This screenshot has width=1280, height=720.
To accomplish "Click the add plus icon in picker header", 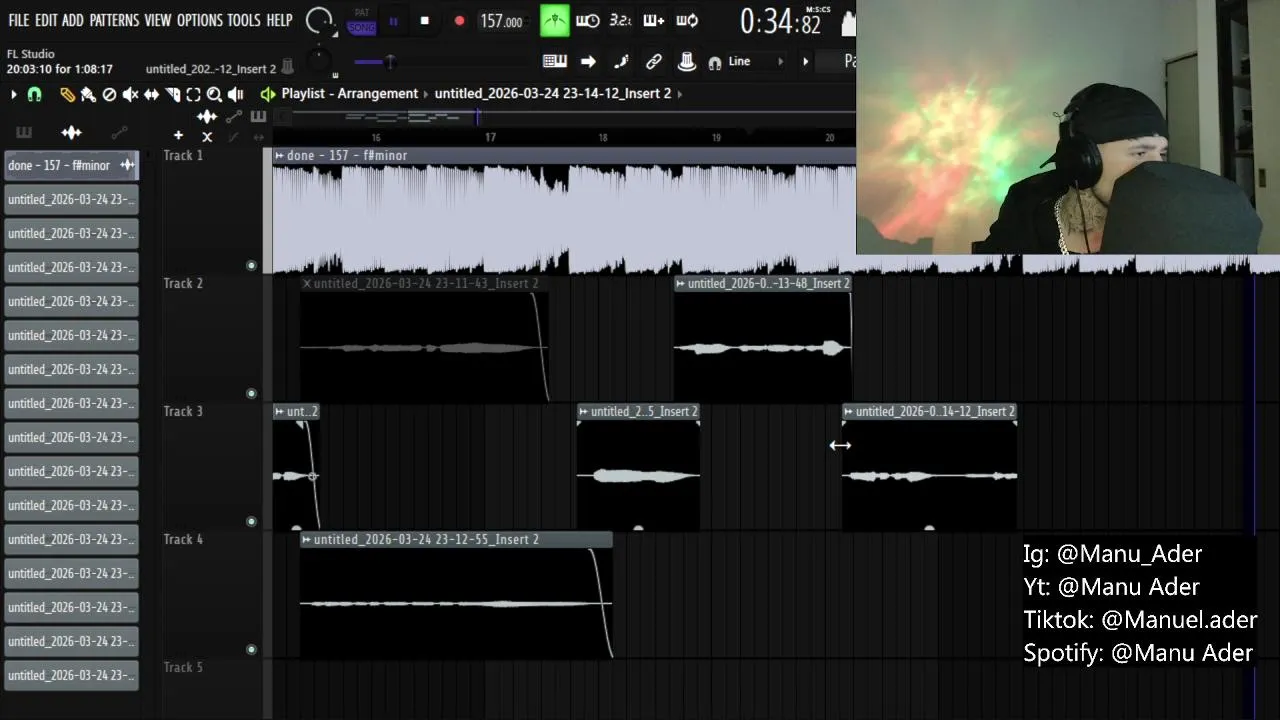I will point(178,135).
